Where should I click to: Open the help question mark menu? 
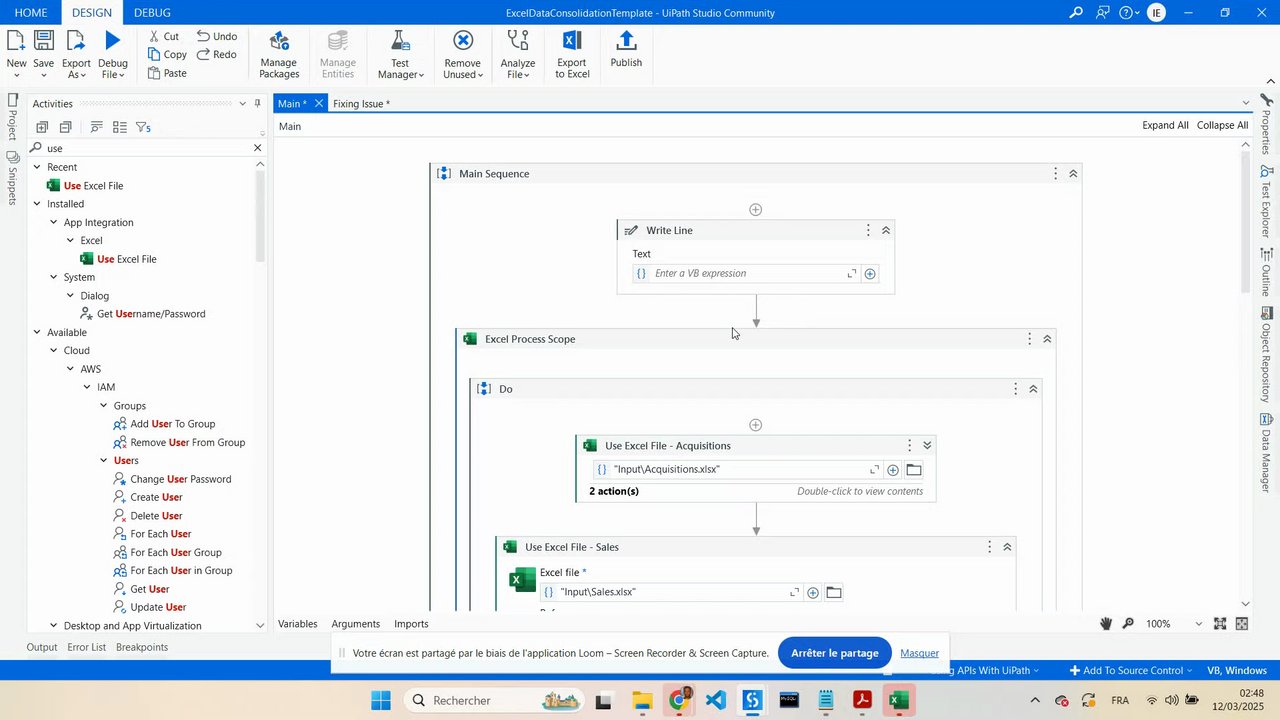pos(1129,13)
